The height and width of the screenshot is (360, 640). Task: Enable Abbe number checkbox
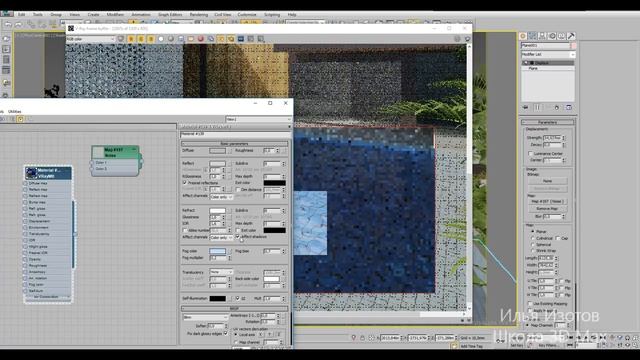pos(184,230)
